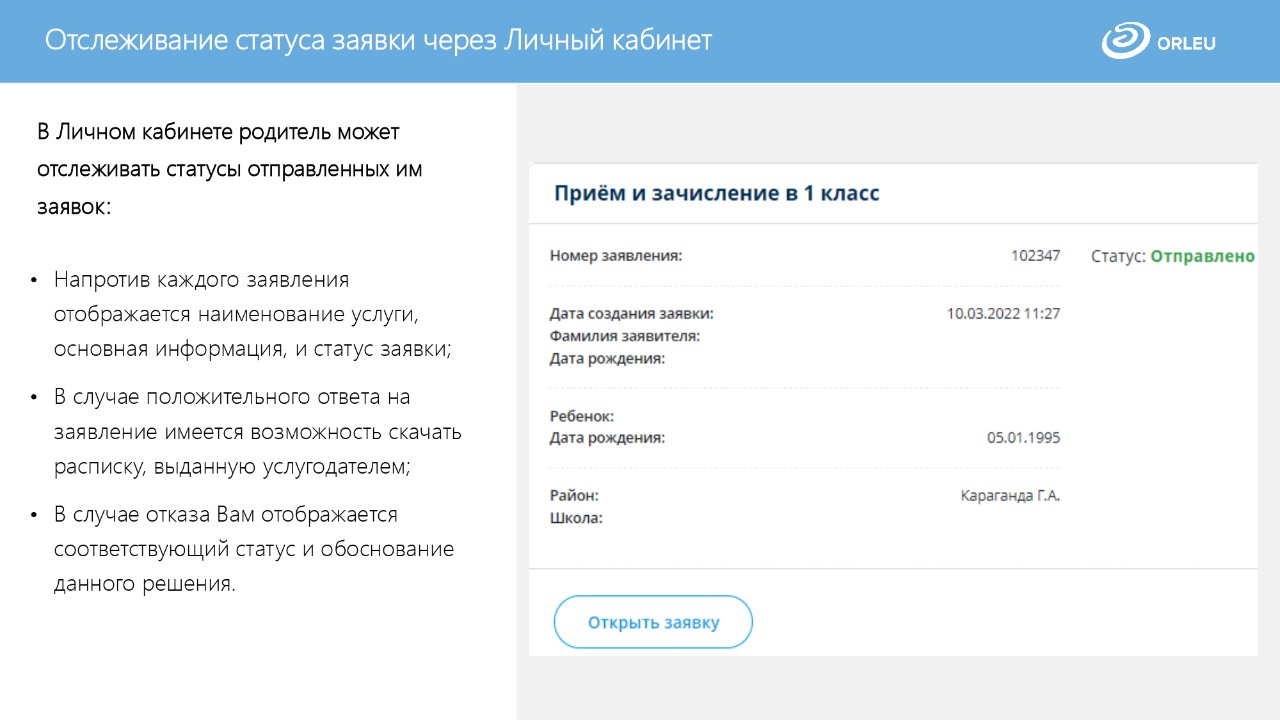
Task: Click the first bullet starting 'Напротив каждого заявления'
Action: (252, 314)
